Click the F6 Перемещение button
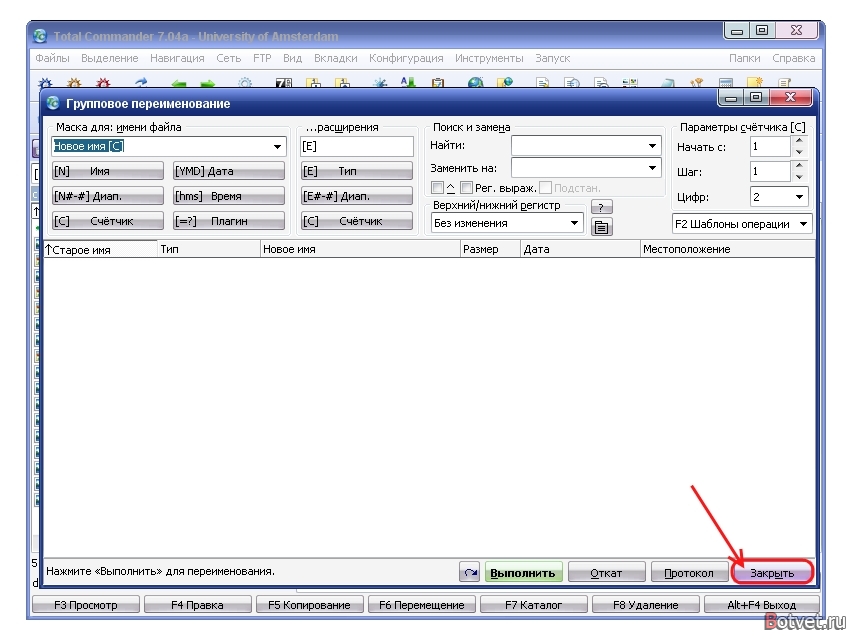Screen dimensions: 854x639 [422, 605]
